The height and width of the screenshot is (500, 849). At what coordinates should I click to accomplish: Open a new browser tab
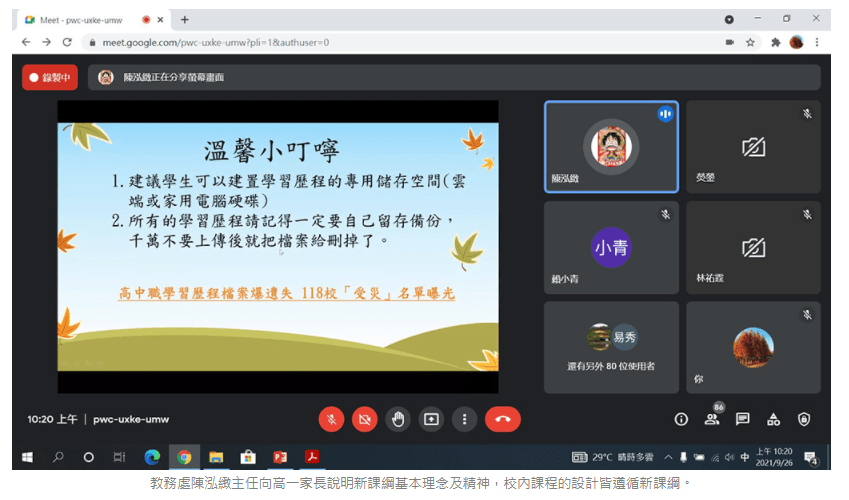[185, 19]
